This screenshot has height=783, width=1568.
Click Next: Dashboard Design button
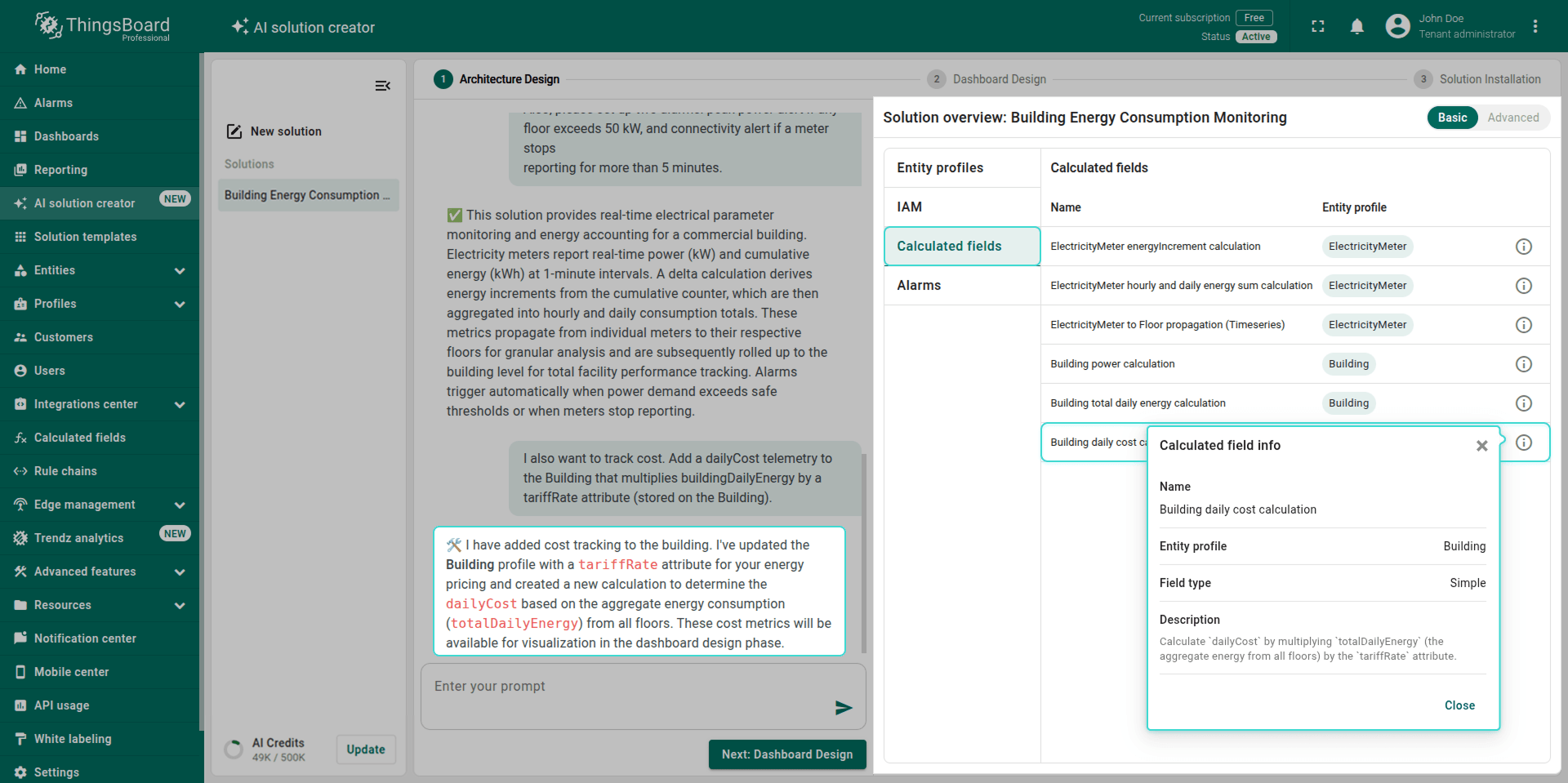tap(786, 754)
